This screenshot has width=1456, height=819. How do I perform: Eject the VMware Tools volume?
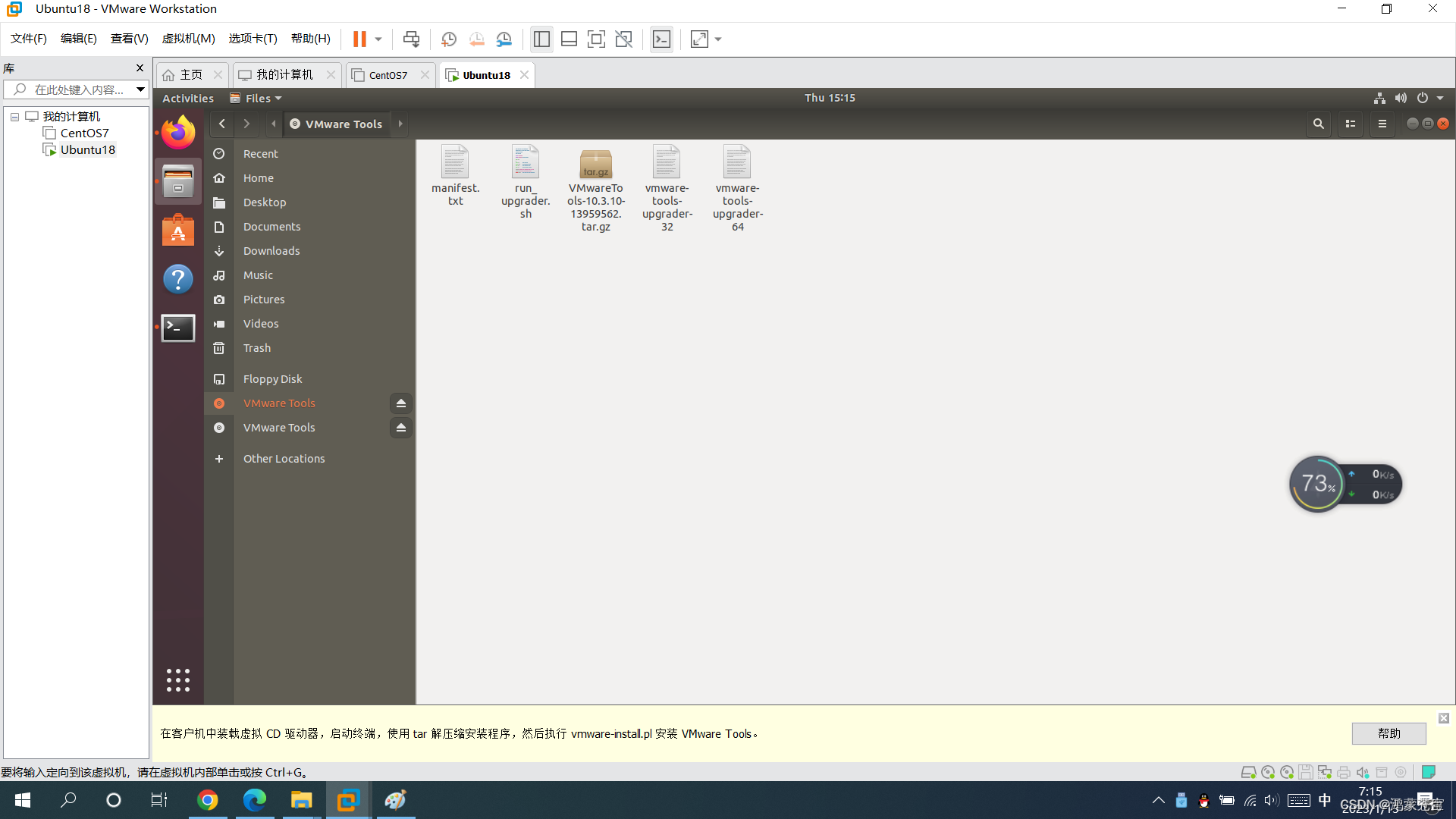(x=401, y=403)
